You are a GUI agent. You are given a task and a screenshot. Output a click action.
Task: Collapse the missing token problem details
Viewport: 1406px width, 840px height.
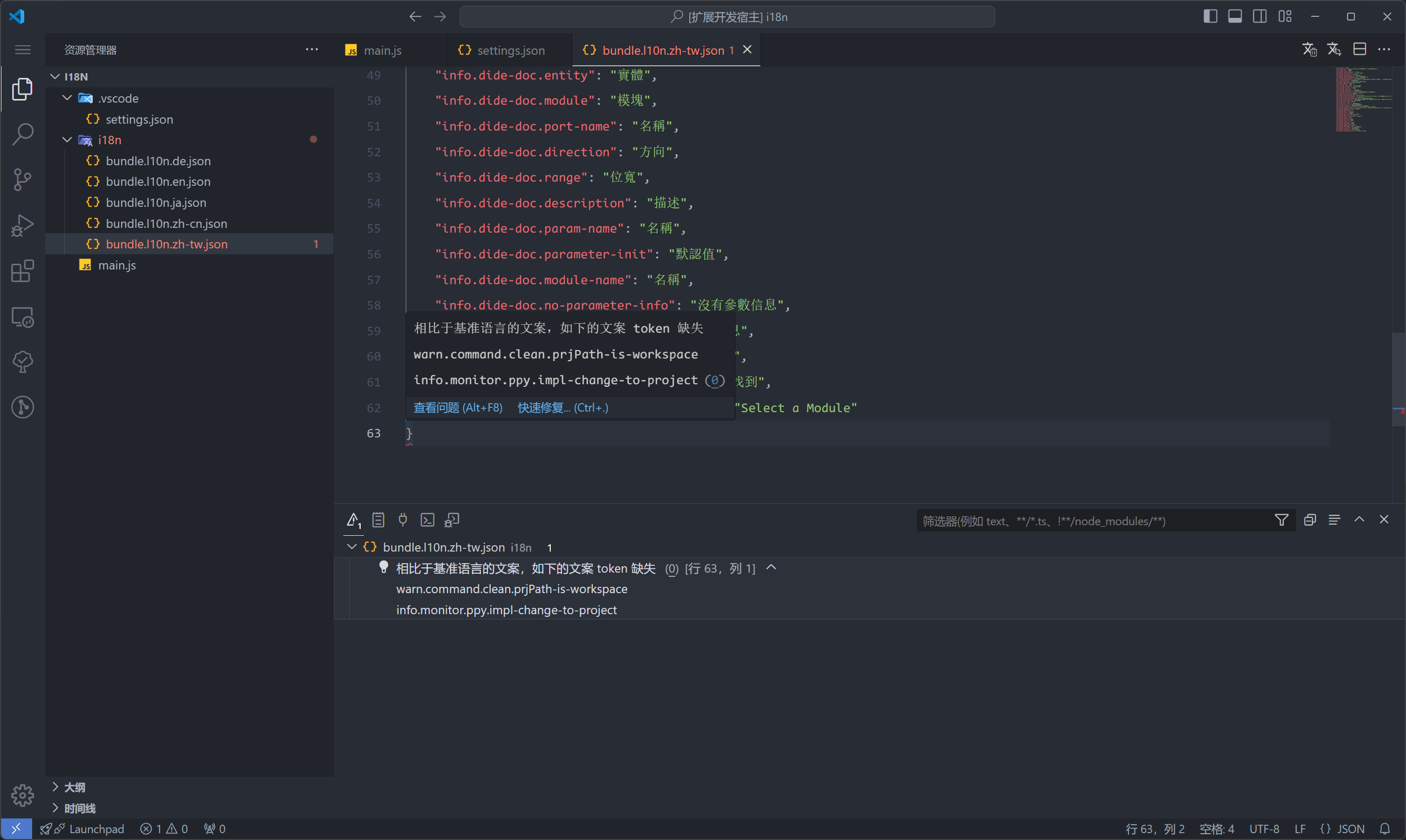(x=770, y=568)
